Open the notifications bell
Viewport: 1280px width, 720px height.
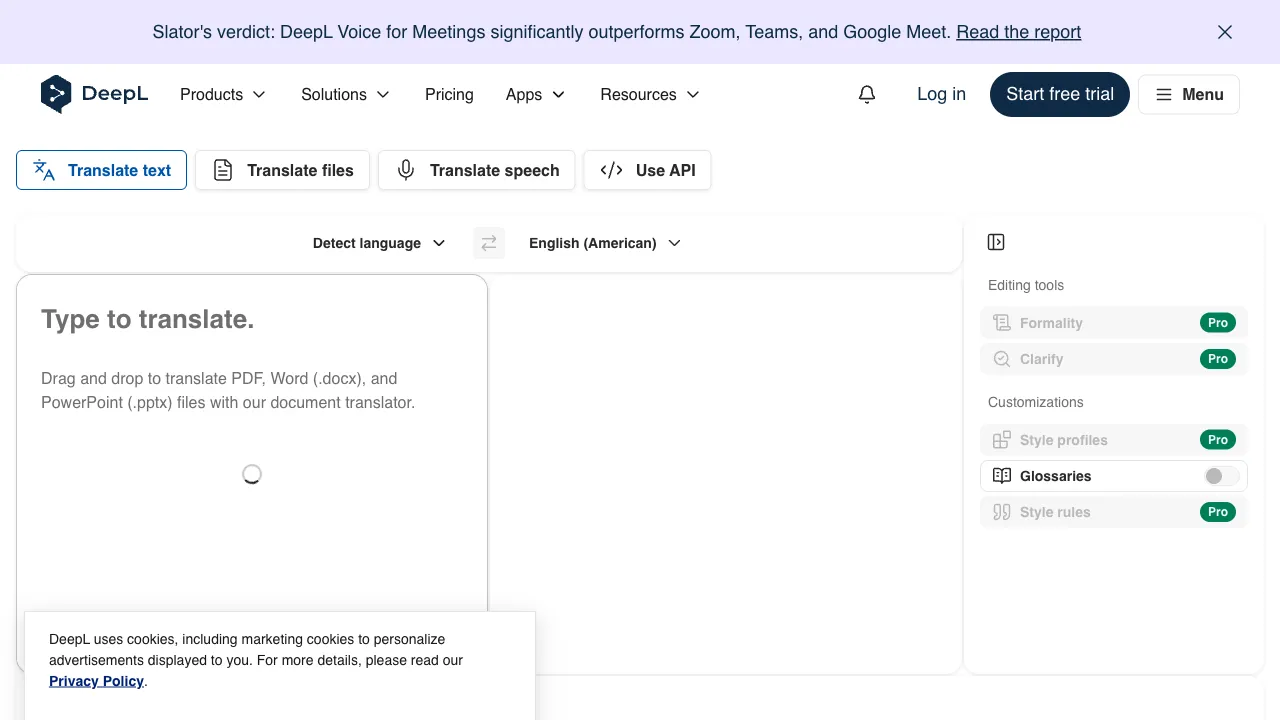pyautogui.click(x=867, y=94)
